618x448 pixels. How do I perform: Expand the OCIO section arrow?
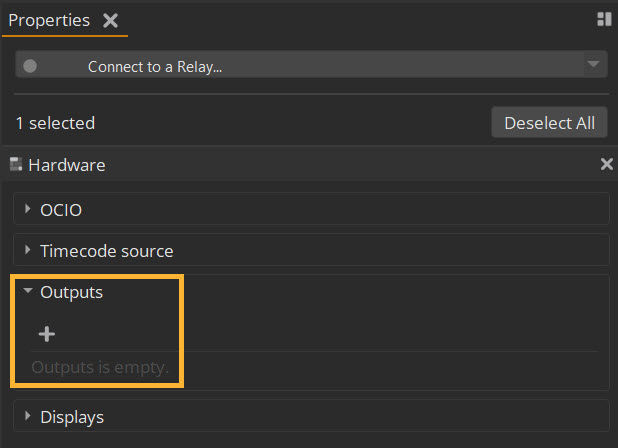28,209
